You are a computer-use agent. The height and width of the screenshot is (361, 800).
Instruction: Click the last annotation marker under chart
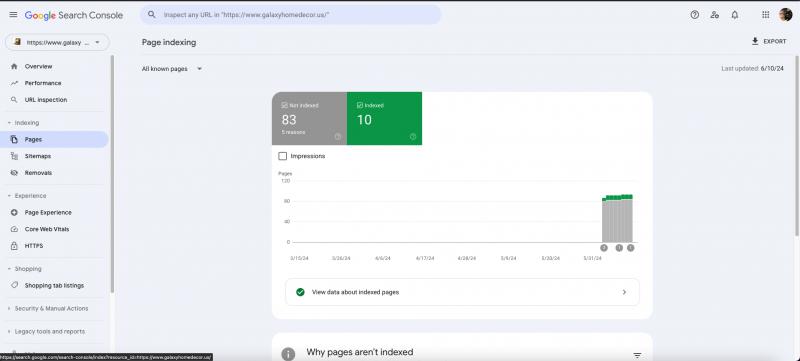[631, 248]
